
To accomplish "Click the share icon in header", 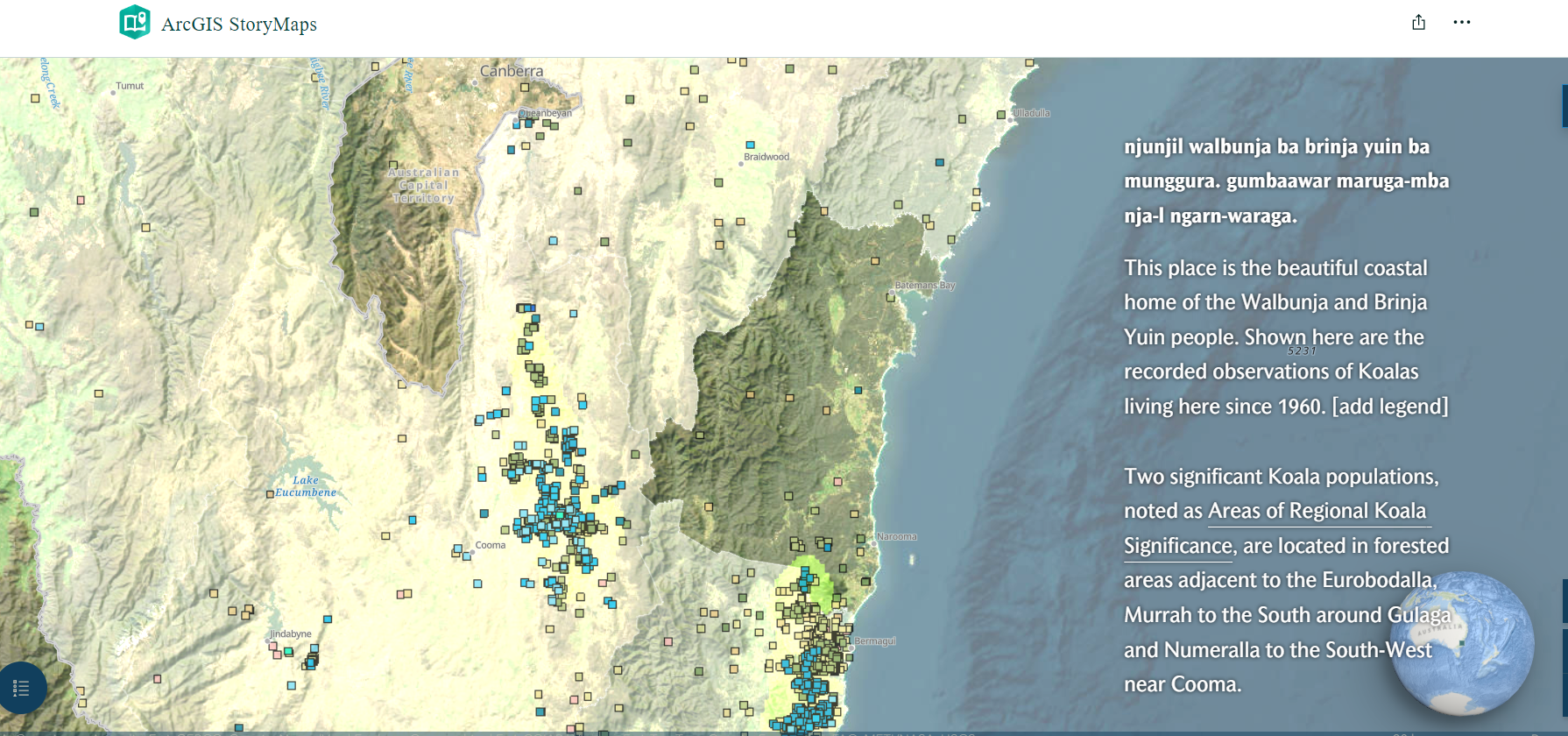I will [1418, 23].
